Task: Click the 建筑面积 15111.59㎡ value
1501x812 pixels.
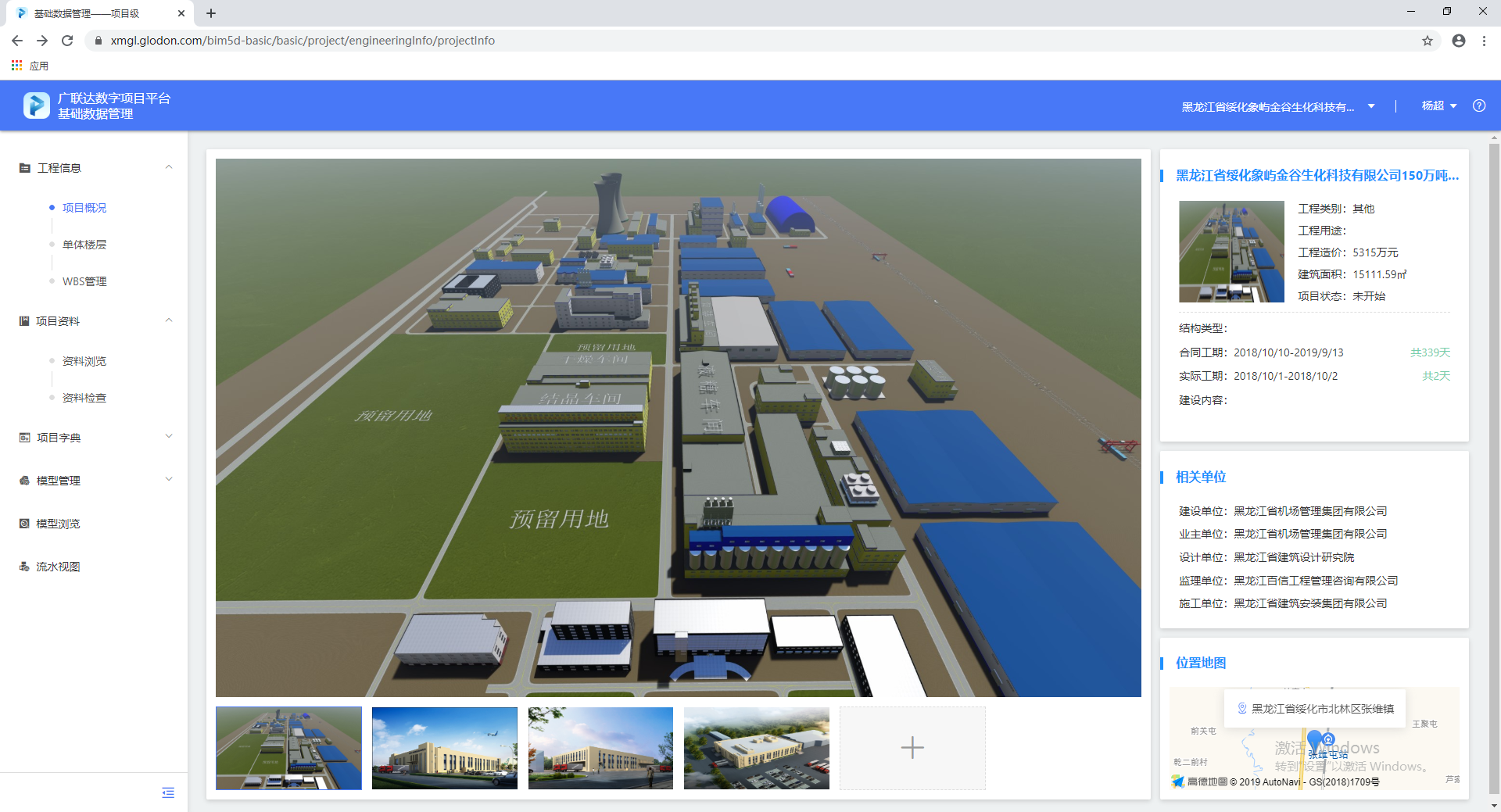Action: click(1380, 274)
